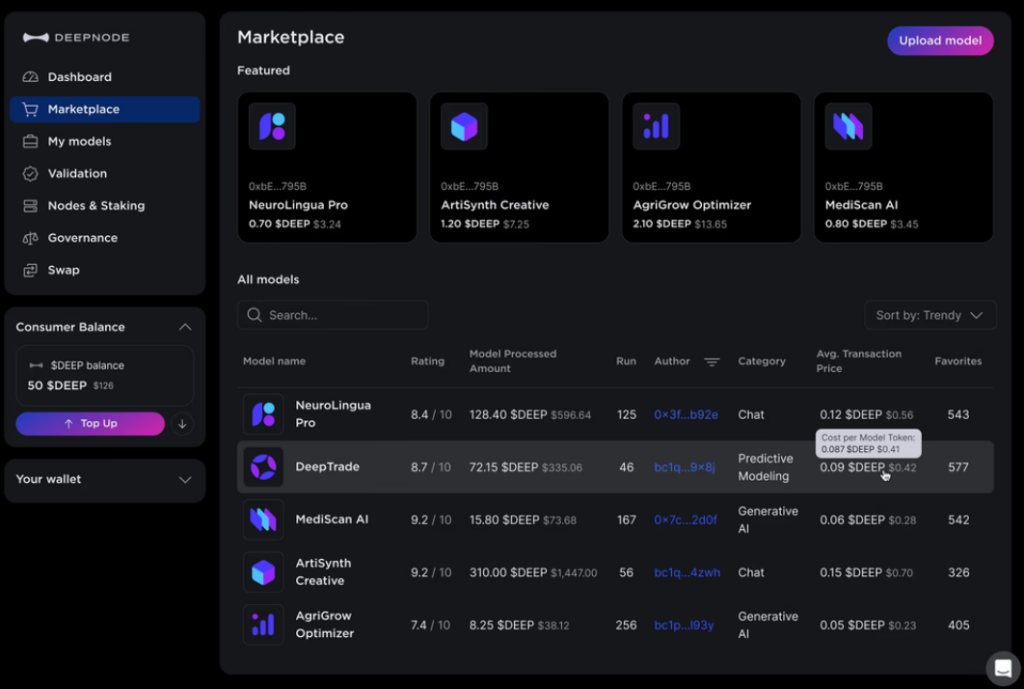Open the Swap page in the sidebar

(x=63, y=270)
